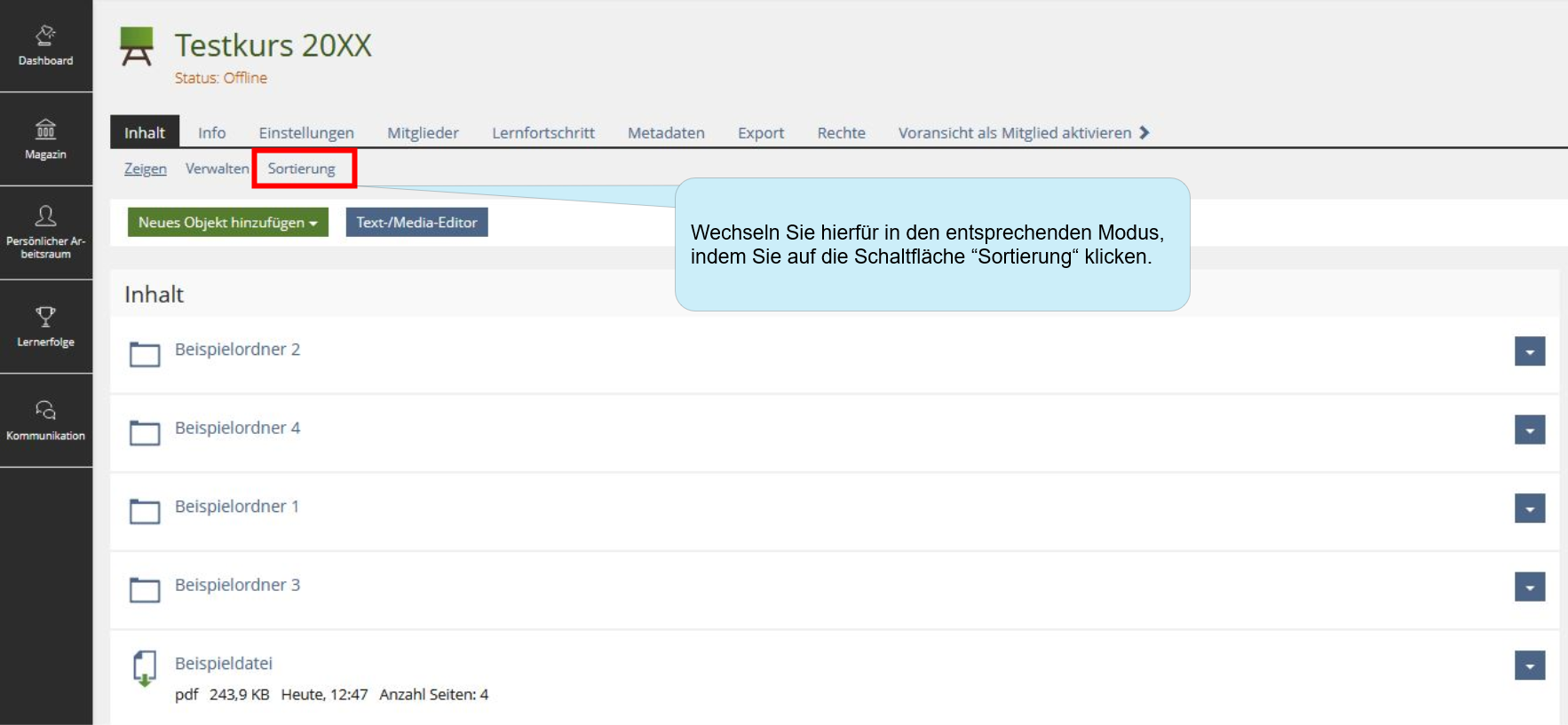Open actions dropdown for Beispieldatei
Image resolution: width=1568 pixels, height=725 pixels.
(1530, 666)
